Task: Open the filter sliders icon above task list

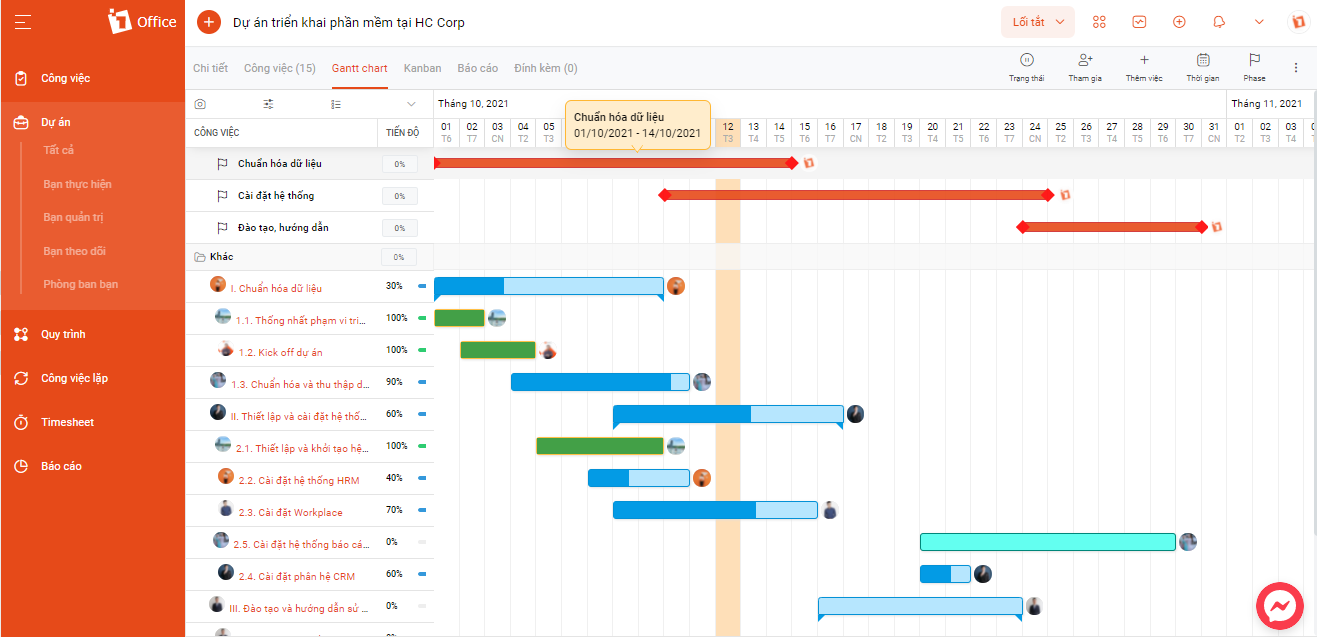Action: (x=268, y=104)
